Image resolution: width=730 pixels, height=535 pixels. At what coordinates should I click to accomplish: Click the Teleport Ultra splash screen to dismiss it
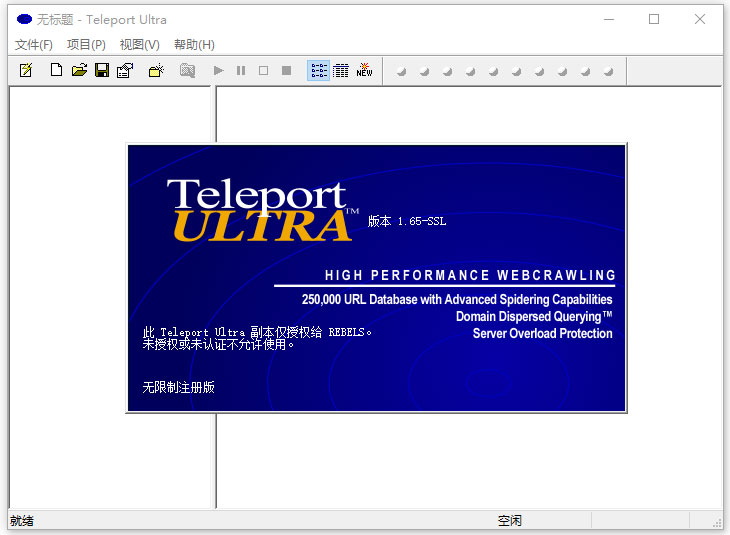coord(376,278)
